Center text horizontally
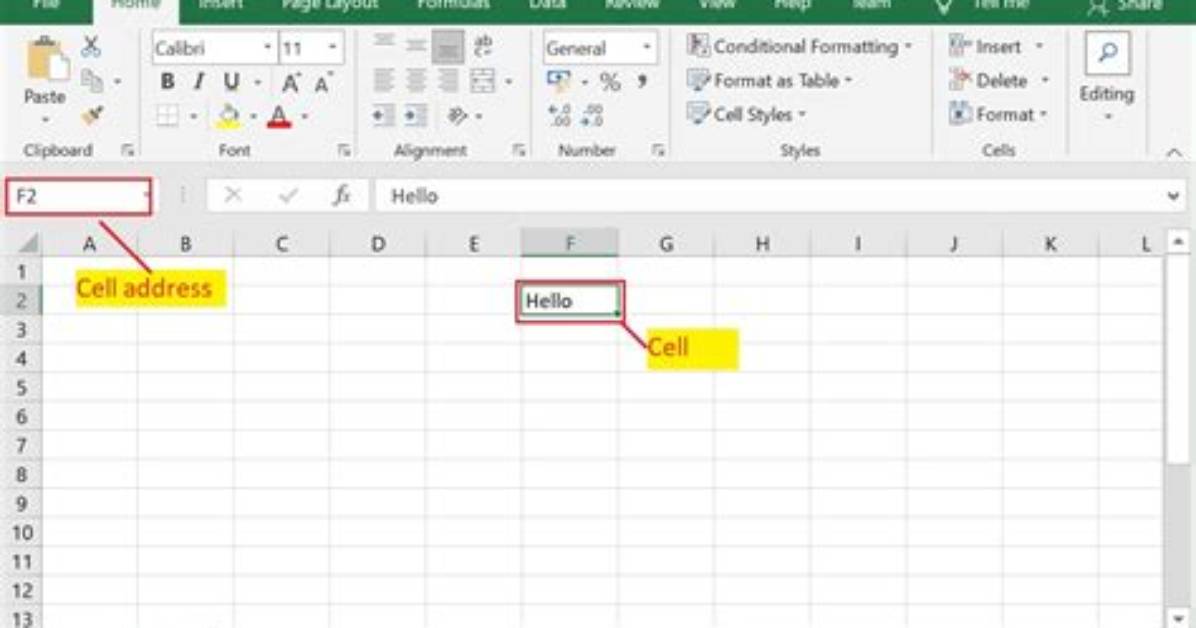The height and width of the screenshot is (628, 1196). (416, 80)
